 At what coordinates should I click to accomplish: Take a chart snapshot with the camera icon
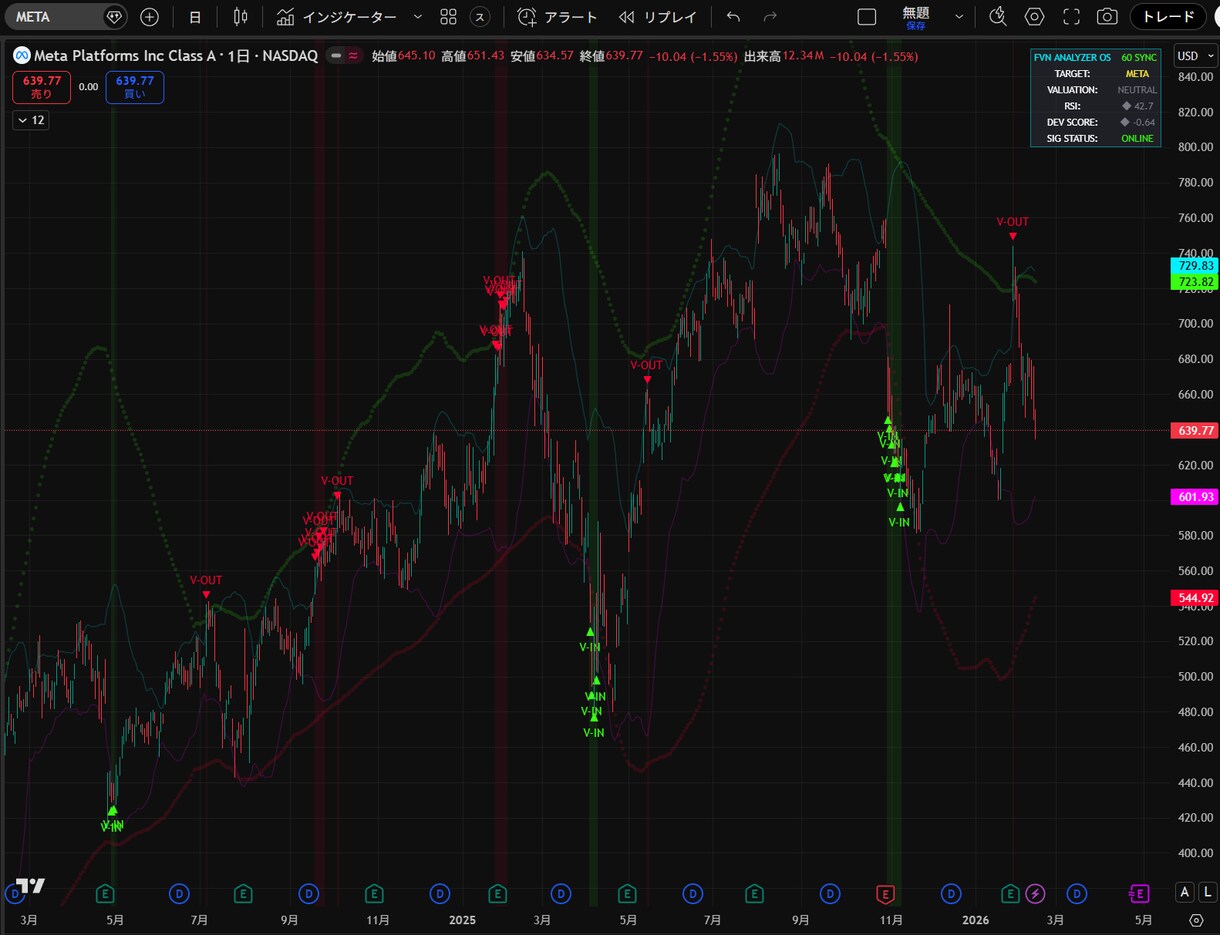tap(1107, 17)
